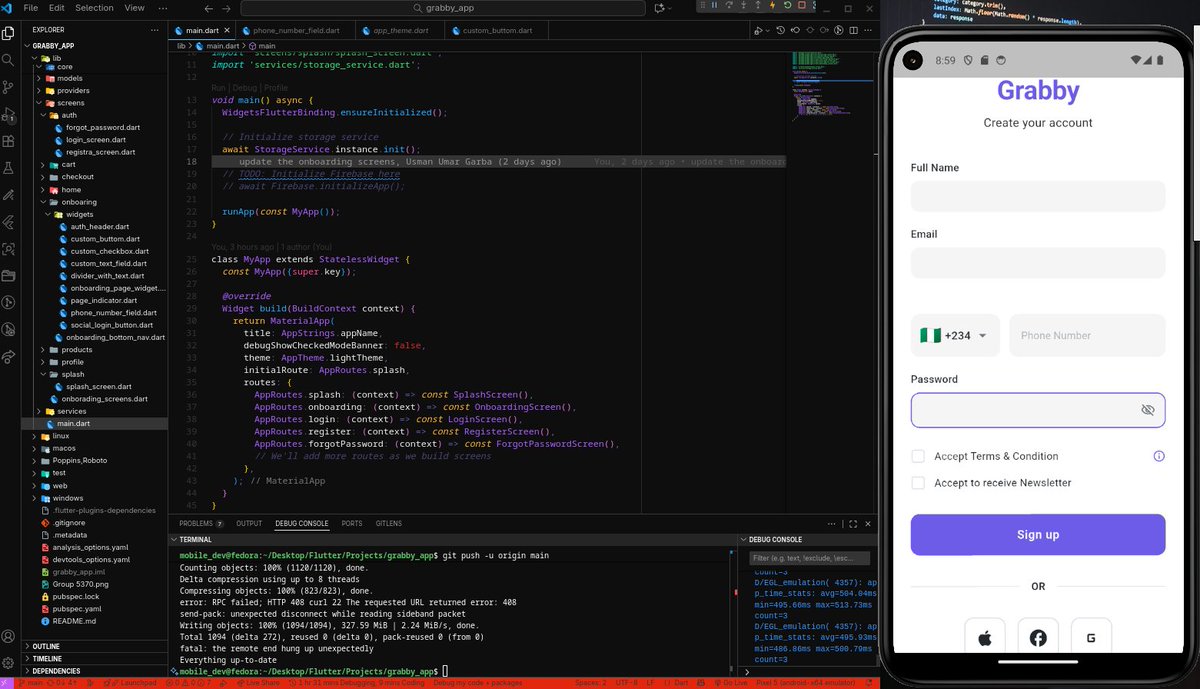Click the Email input field
Viewport: 1200px width, 689px height.
[x=1038, y=263]
